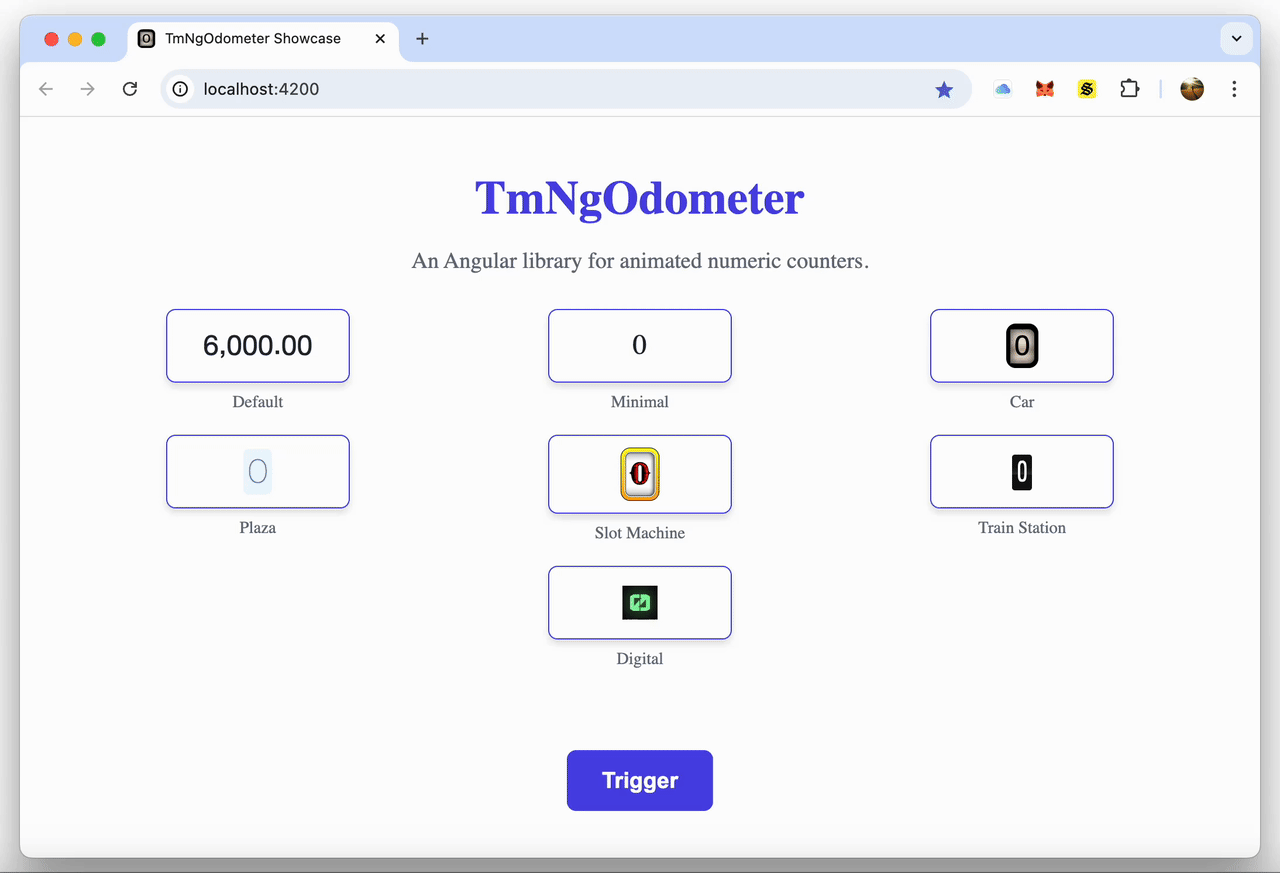The height and width of the screenshot is (873, 1280).
Task: Expand the tab search dropdown arrow
Action: point(1237,39)
